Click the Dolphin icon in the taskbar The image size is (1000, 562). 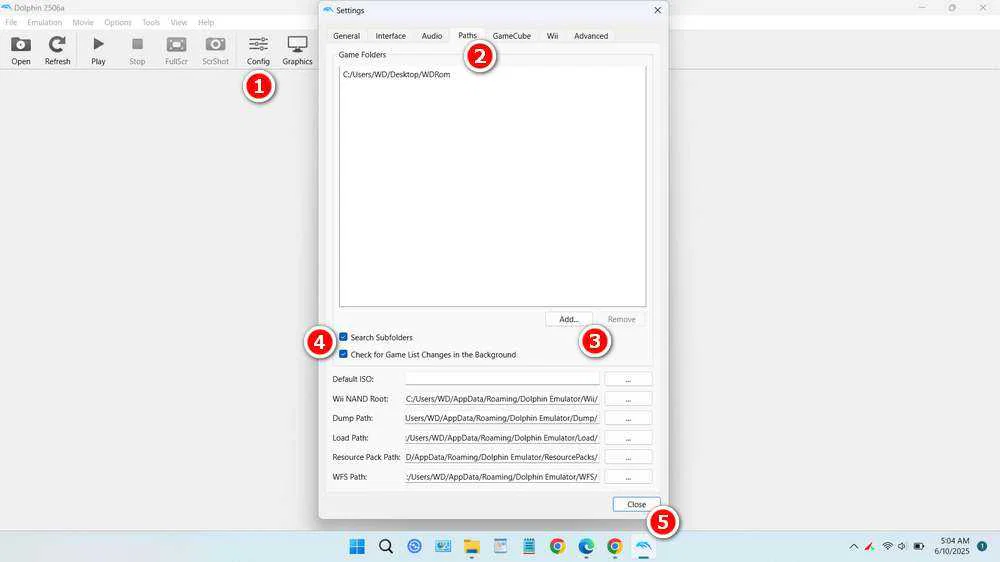[x=643, y=546]
